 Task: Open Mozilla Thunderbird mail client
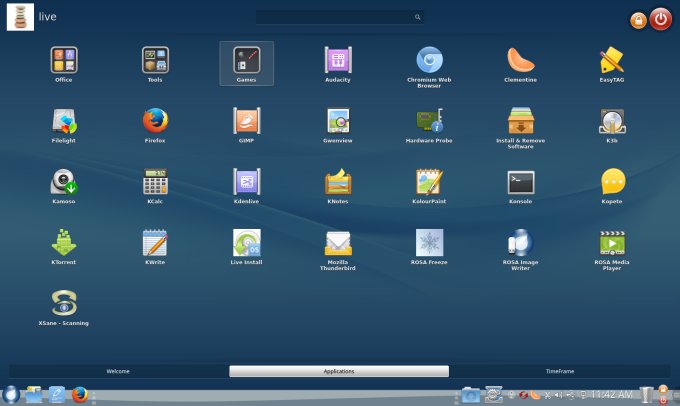click(x=338, y=249)
